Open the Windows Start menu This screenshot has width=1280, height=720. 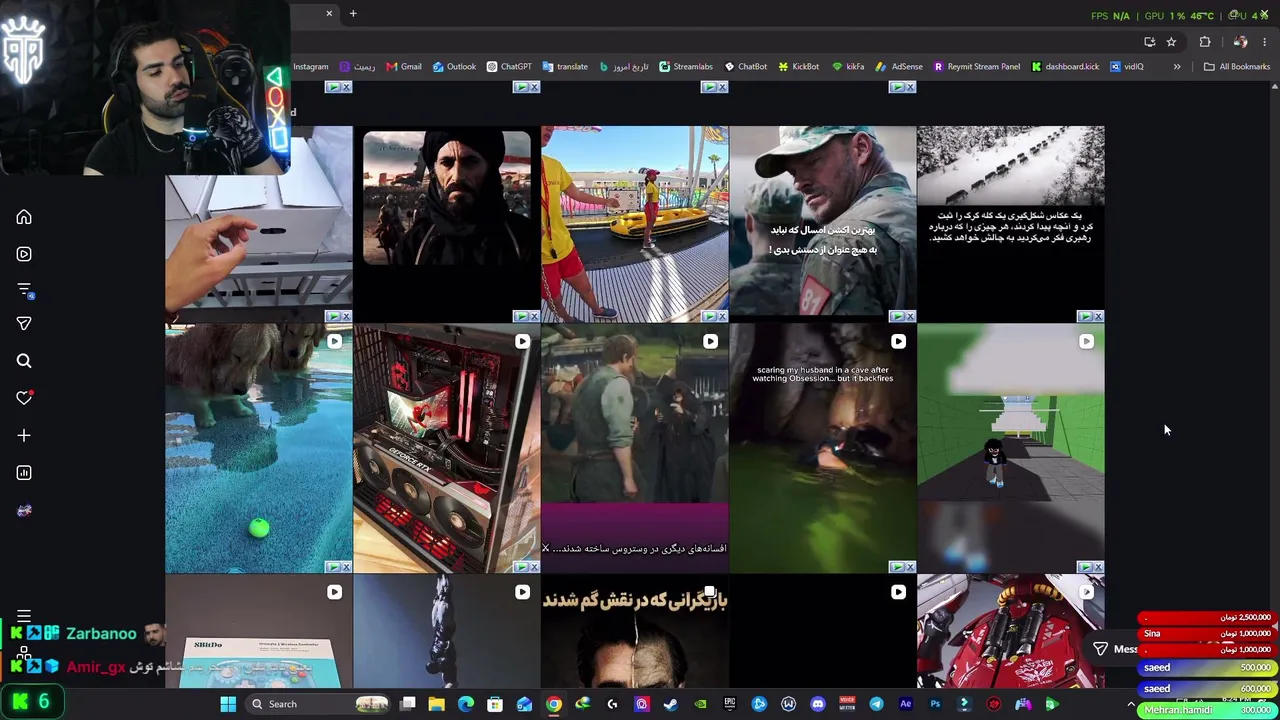(228, 704)
